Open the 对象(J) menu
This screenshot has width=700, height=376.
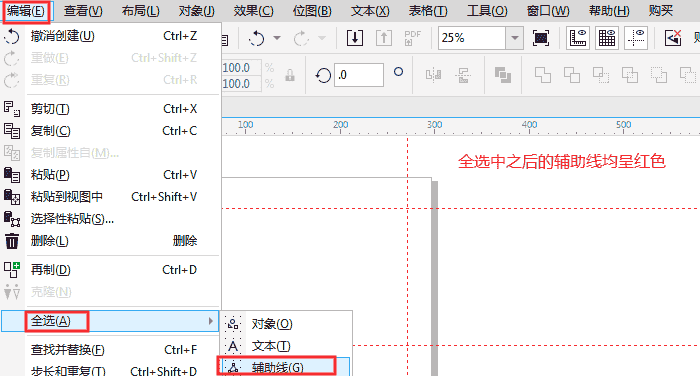pyautogui.click(x=196, y=11)
